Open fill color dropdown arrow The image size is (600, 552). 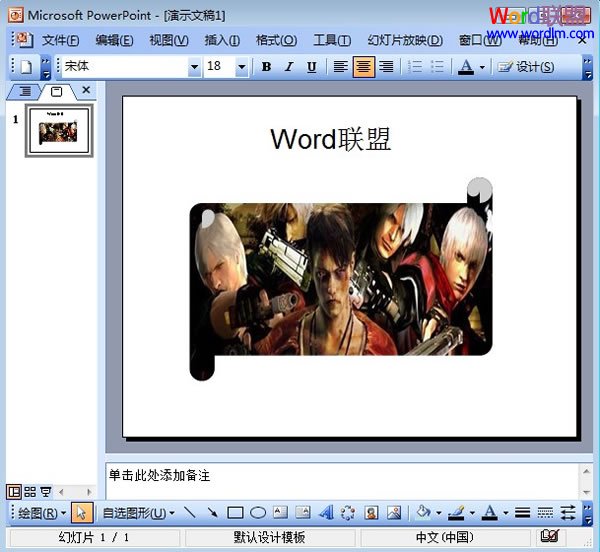coord(439,513)
